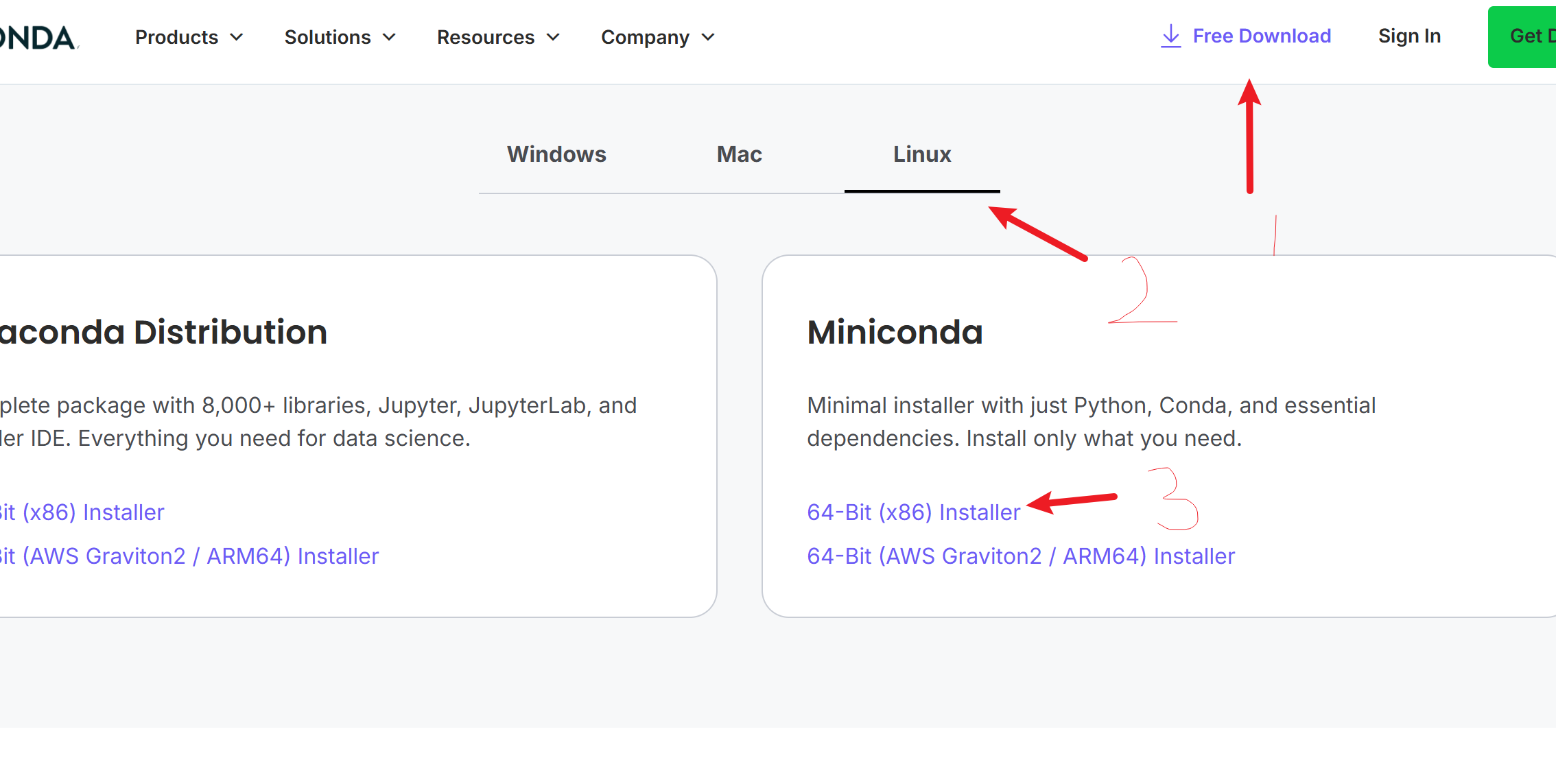Download Miniconda AWS Graviton2 / ARM64 Installer
Image resolution: width=1556 pixels, height=784 pixels.
[x=1020, y=556]
